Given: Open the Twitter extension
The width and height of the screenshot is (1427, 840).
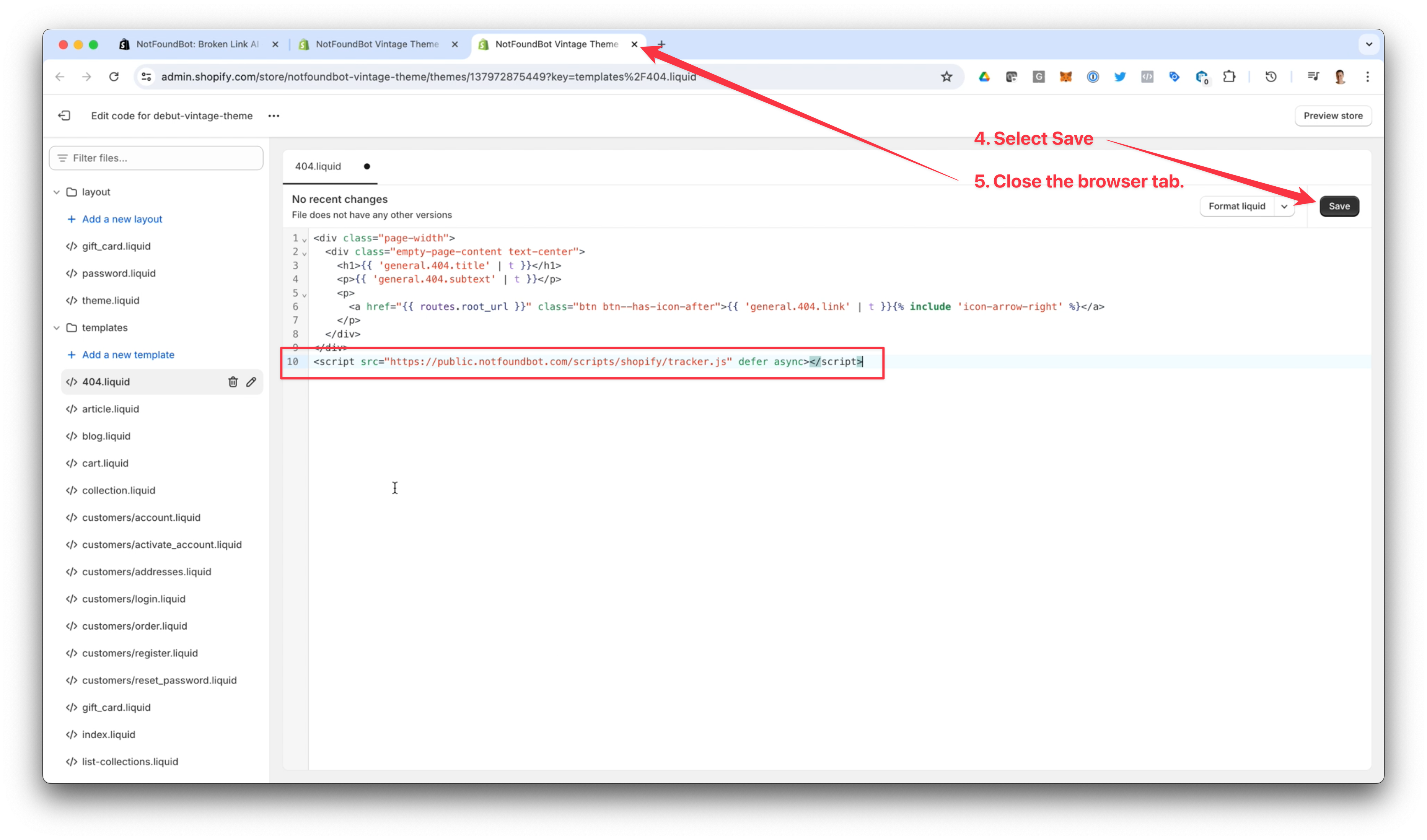Looking at the screenshot, I should click(x=1119, y=77).
